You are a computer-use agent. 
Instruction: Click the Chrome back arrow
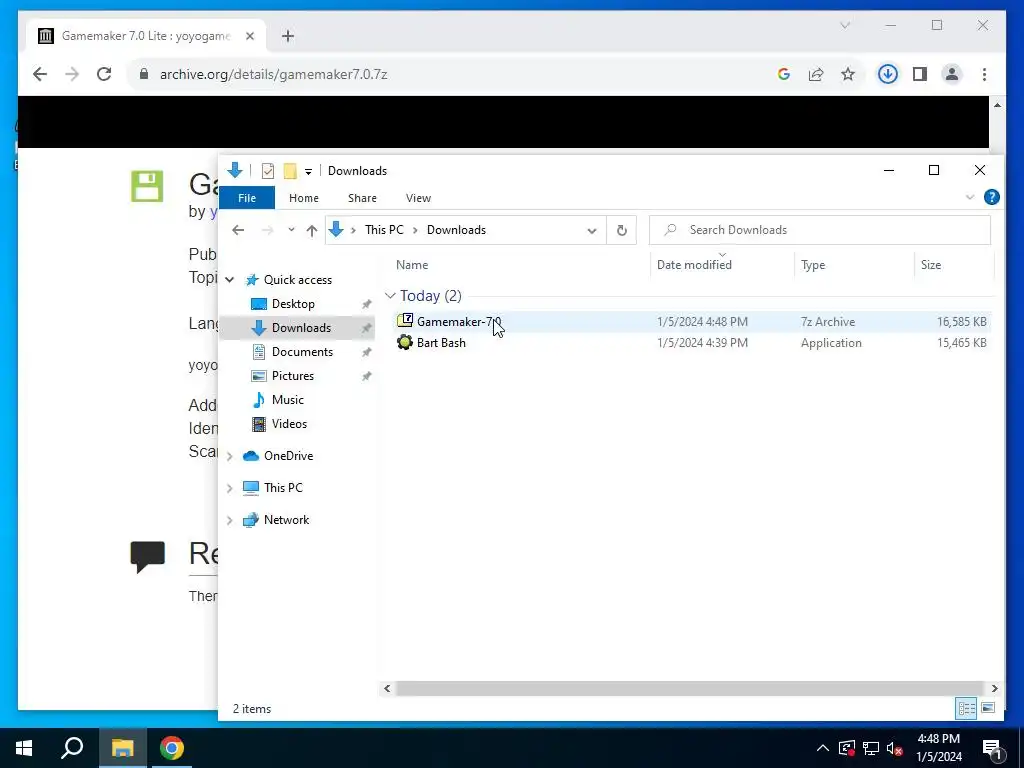click(40, 74)
